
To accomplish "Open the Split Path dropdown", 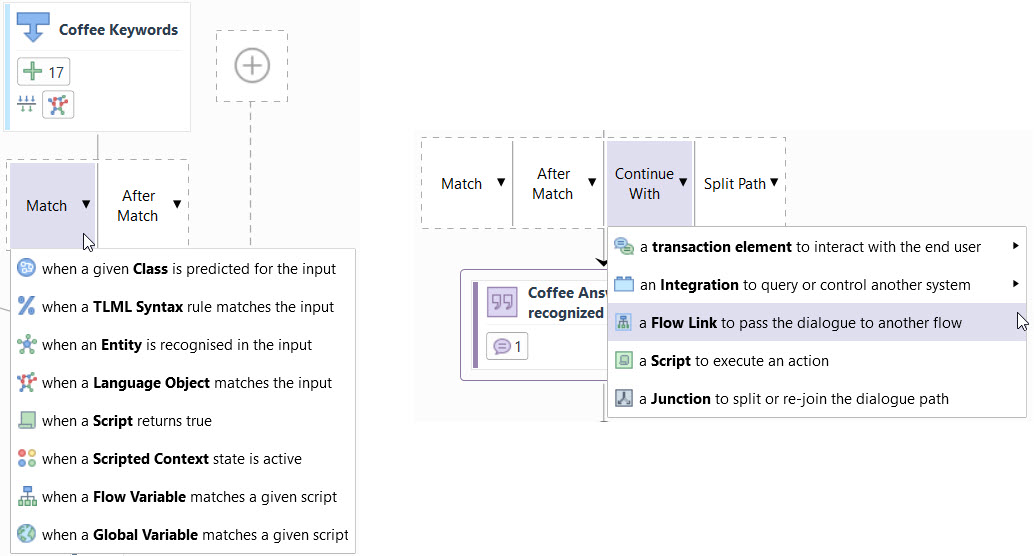I will pyautogui.click(x=740, y=183).
